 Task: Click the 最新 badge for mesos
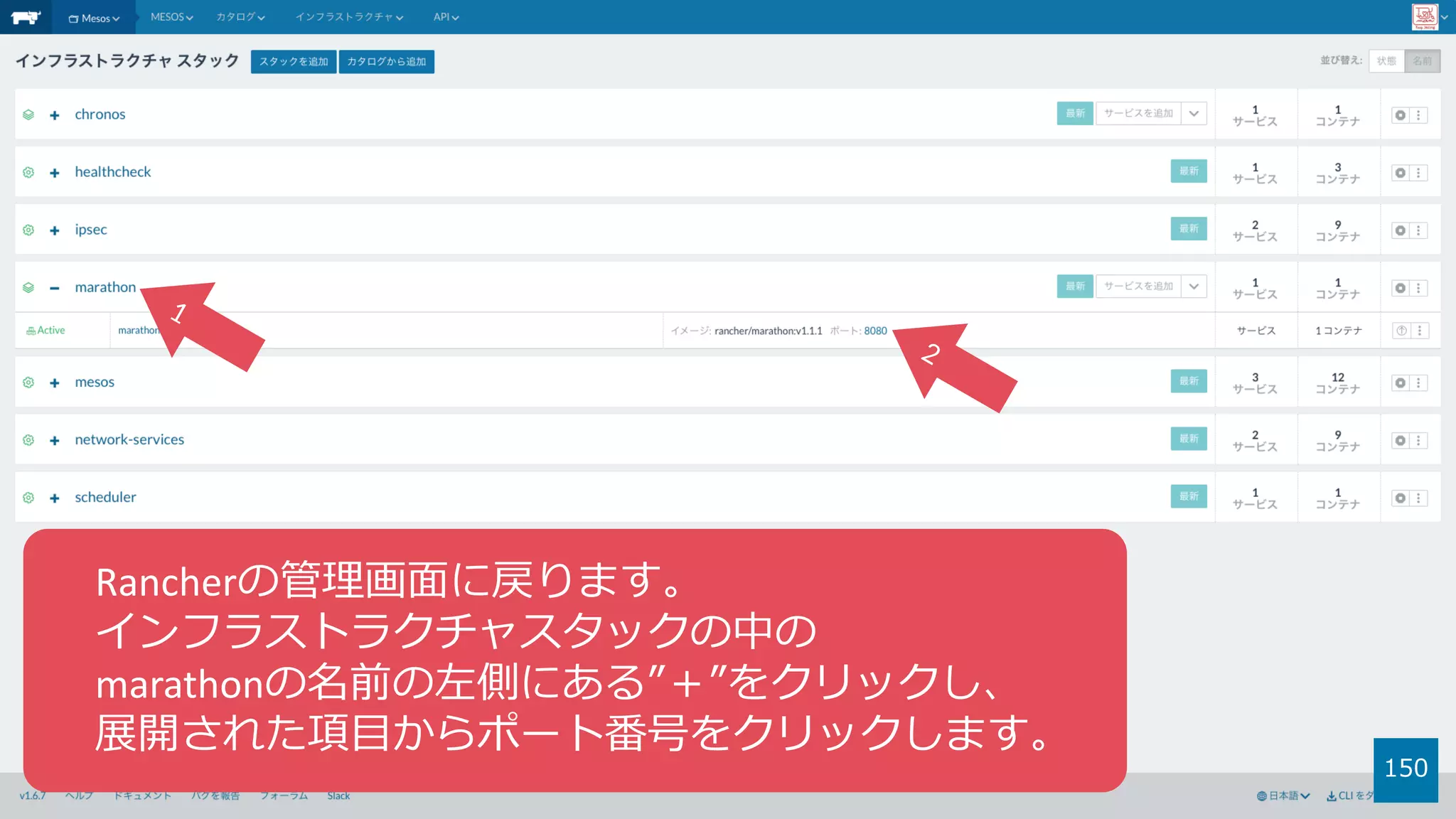click(1189, 381)
